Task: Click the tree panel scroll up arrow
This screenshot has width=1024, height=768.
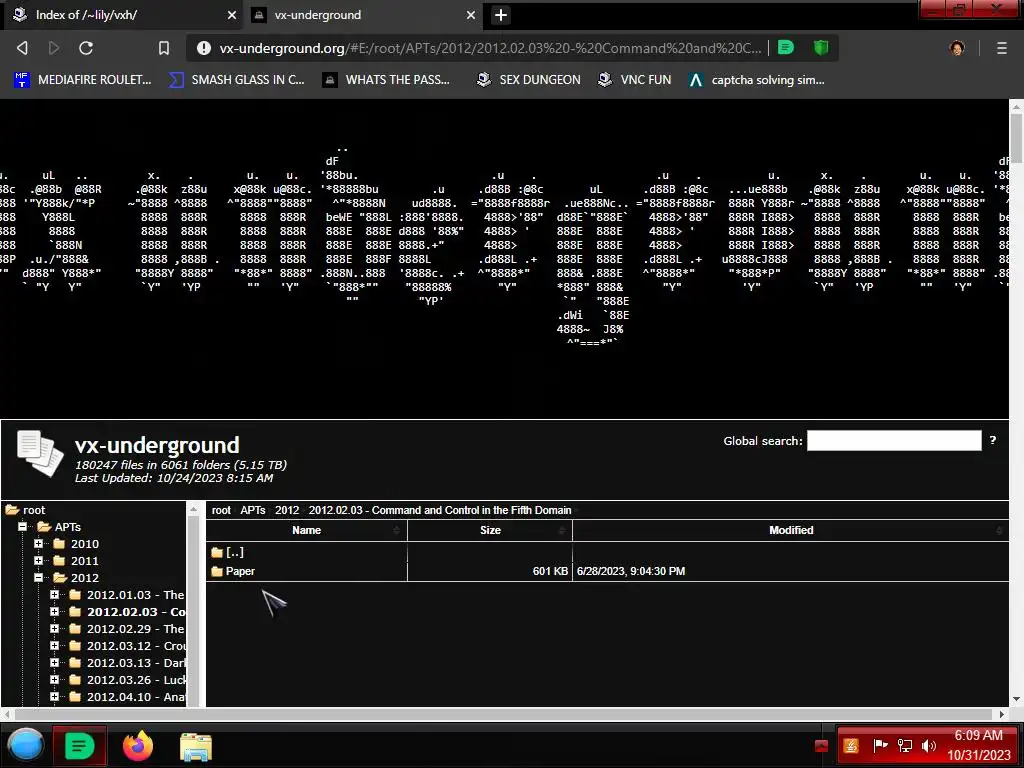Action: pos(193,509)
